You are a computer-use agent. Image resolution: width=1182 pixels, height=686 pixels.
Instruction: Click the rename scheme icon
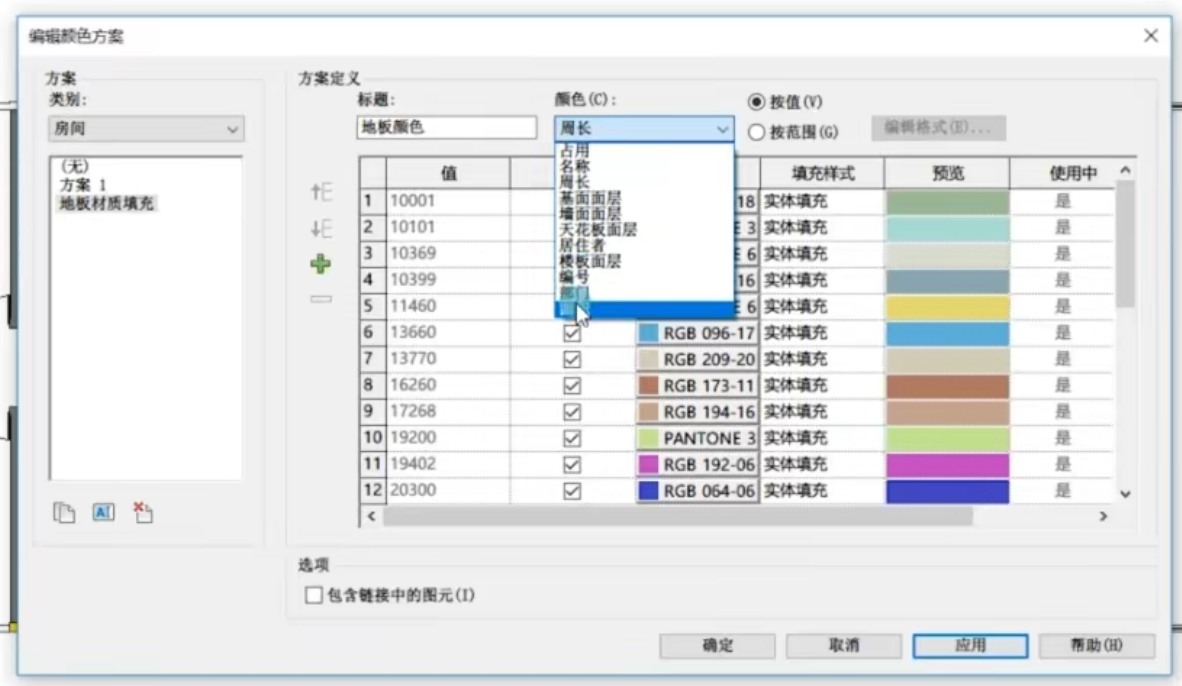click(x=103, y=513)
